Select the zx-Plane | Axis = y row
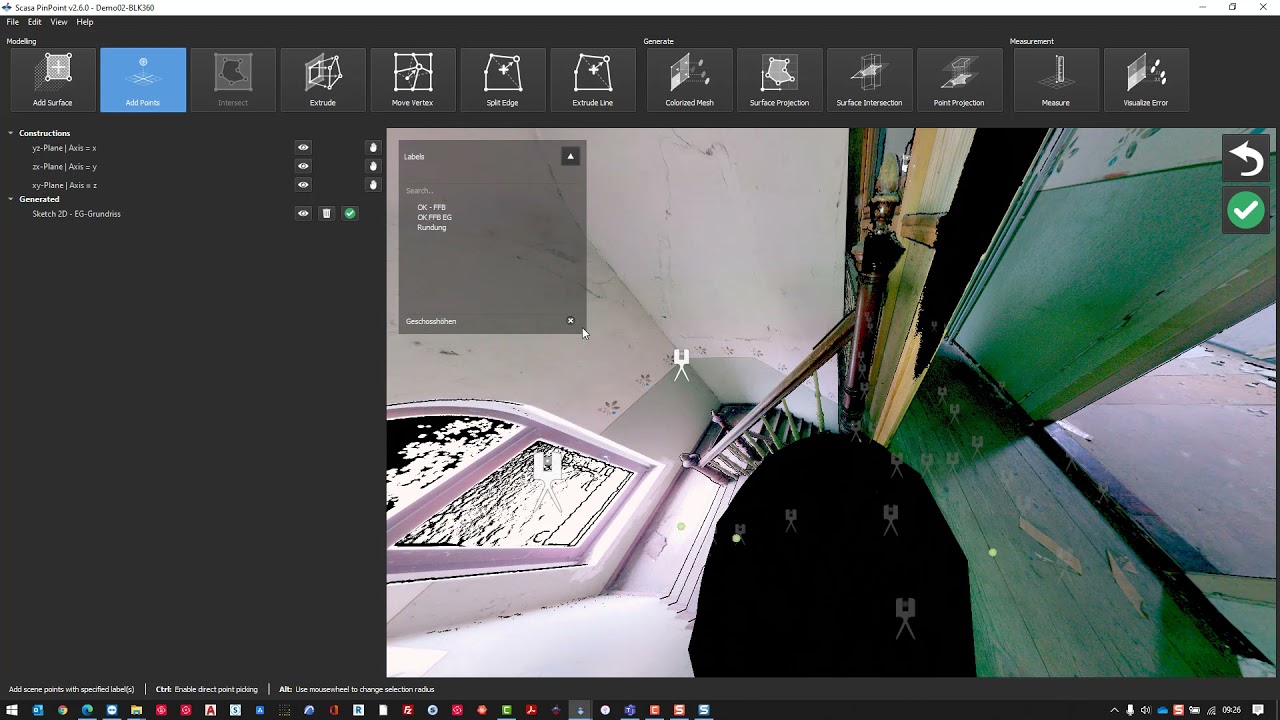 tap(64, 166)
